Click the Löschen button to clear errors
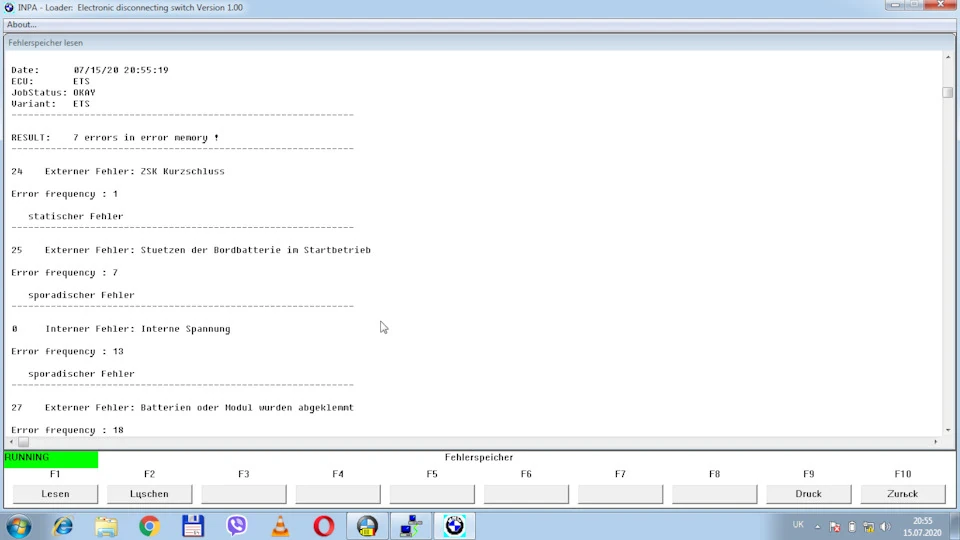This screenshot has height=540, width=960. pos(149,493)
